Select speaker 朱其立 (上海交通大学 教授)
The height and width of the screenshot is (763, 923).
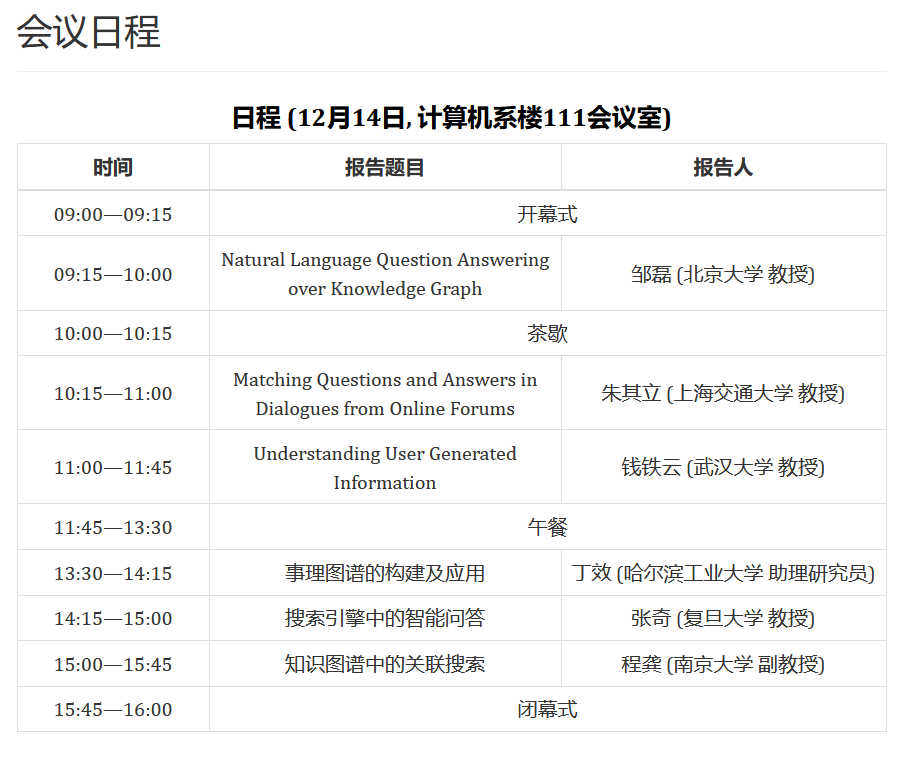723,393
